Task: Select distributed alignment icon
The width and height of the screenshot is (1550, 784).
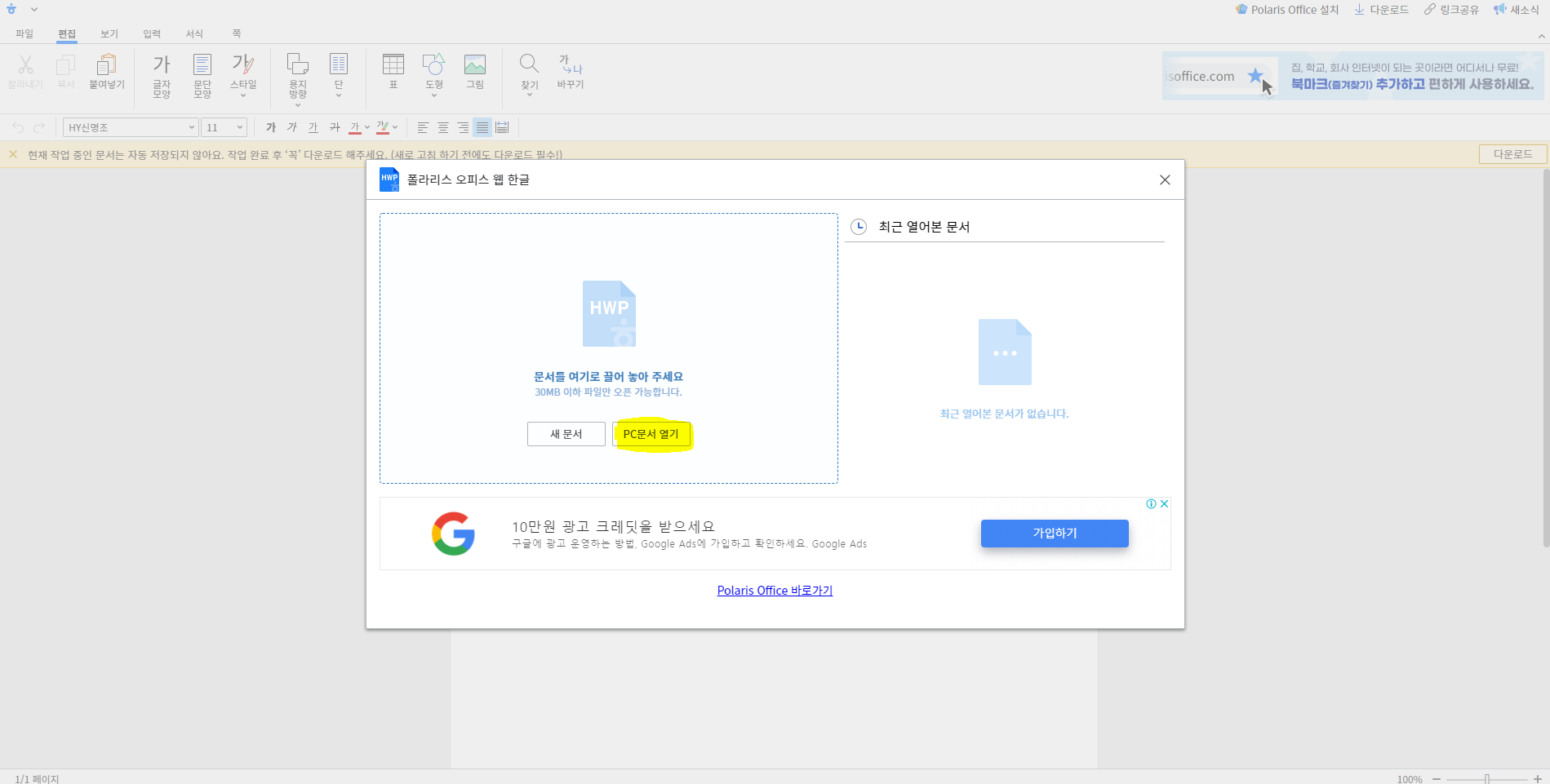Action: click(x=502, y=127)
